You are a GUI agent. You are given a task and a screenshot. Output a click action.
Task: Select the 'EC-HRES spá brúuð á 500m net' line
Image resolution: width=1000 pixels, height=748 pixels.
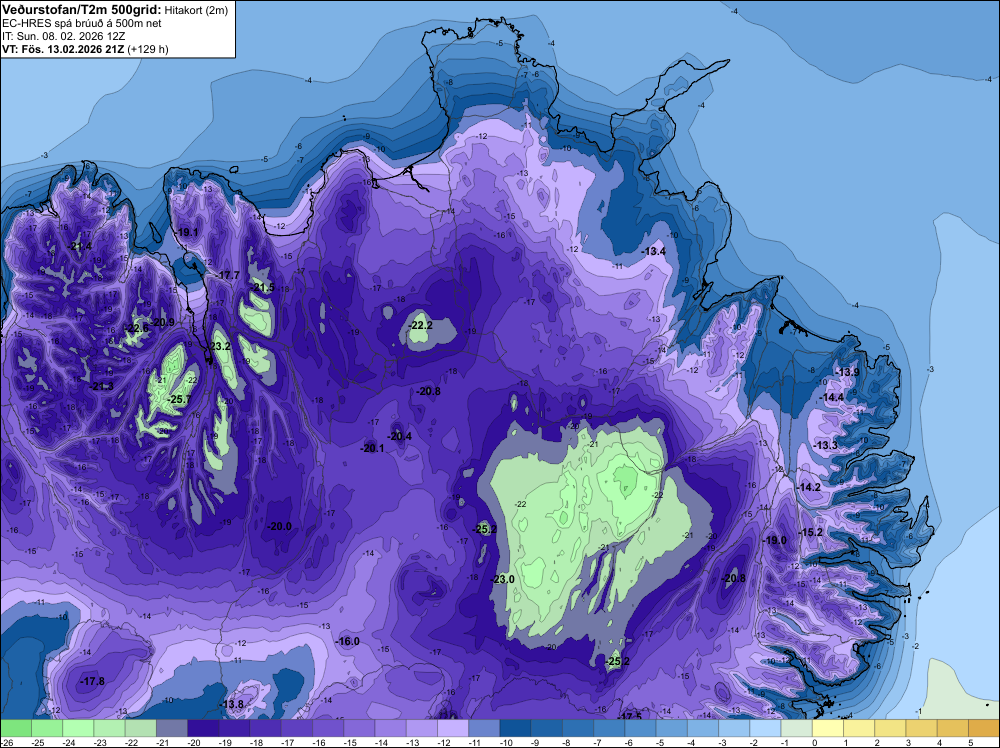[82, 24]
